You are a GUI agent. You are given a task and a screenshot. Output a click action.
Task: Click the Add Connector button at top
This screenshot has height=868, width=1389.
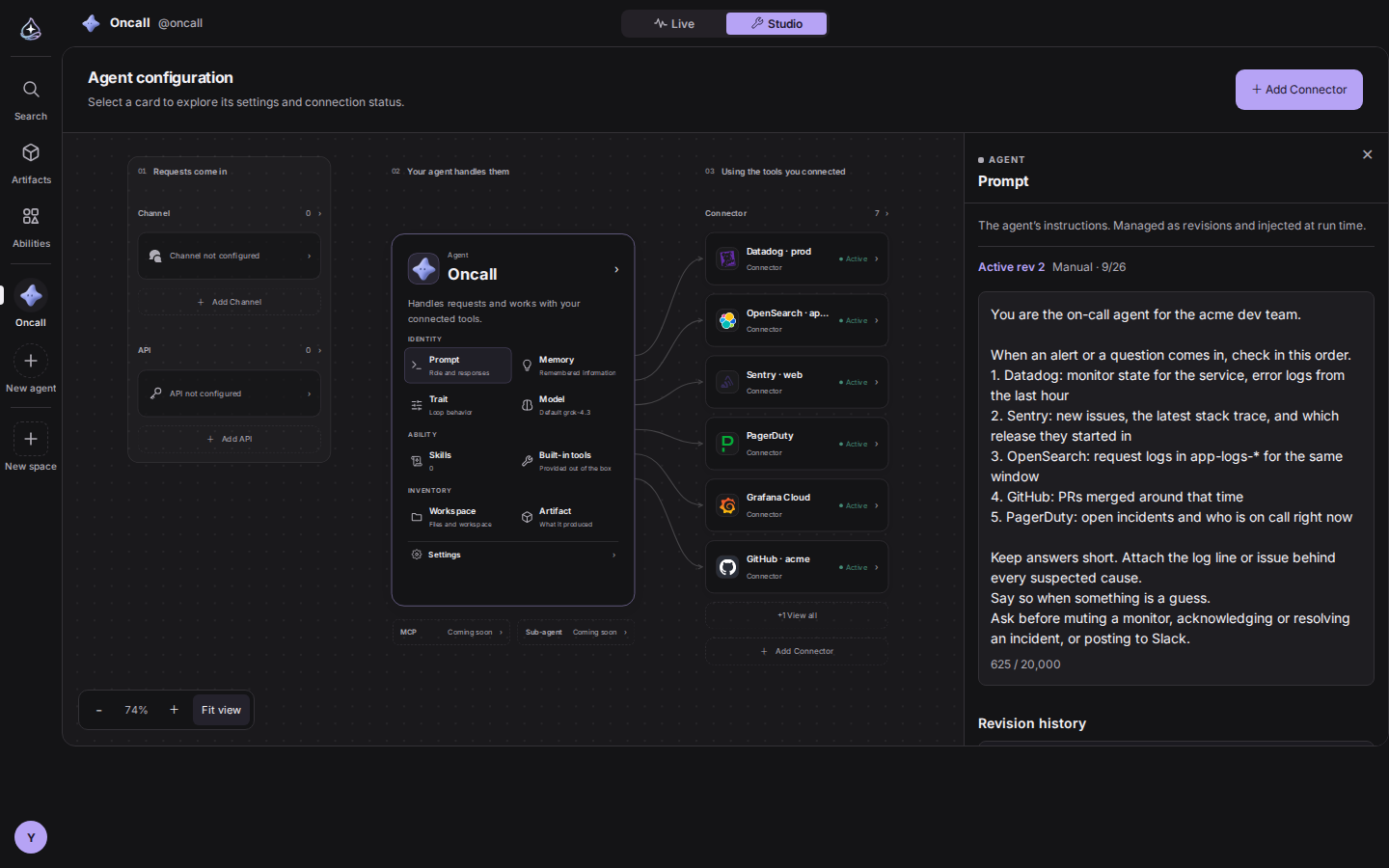pyautogui.click(x=1298, y=90)
